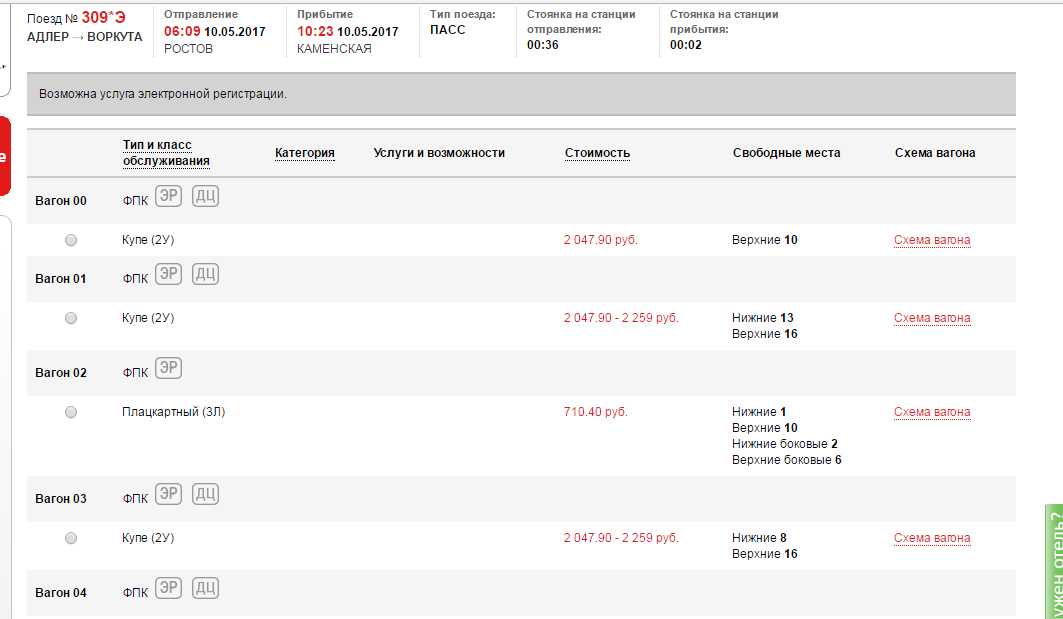
Task: Click the green hotel side tab
Action: [x=1053, y=562]
